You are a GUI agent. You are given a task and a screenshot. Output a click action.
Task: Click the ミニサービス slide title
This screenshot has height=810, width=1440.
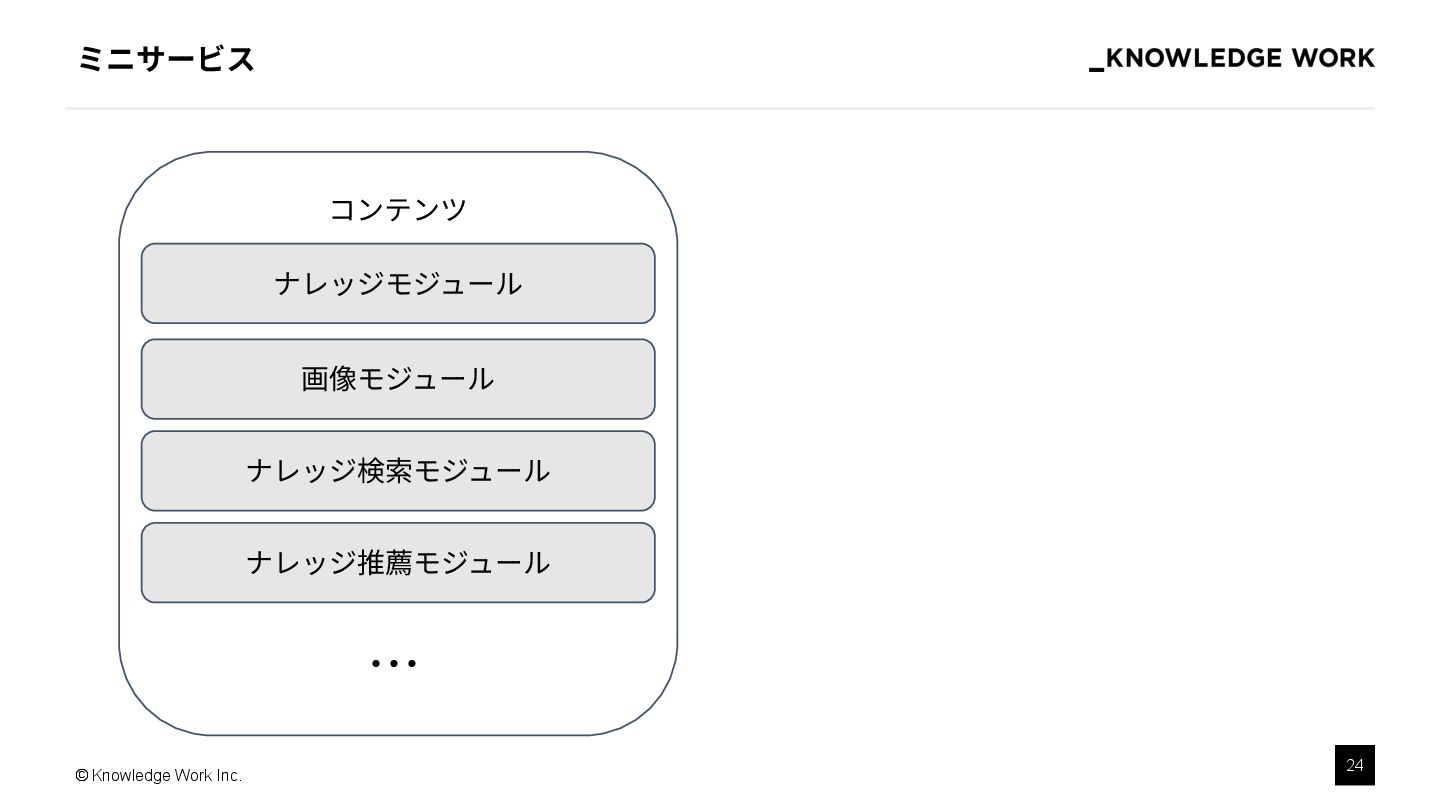166,60
